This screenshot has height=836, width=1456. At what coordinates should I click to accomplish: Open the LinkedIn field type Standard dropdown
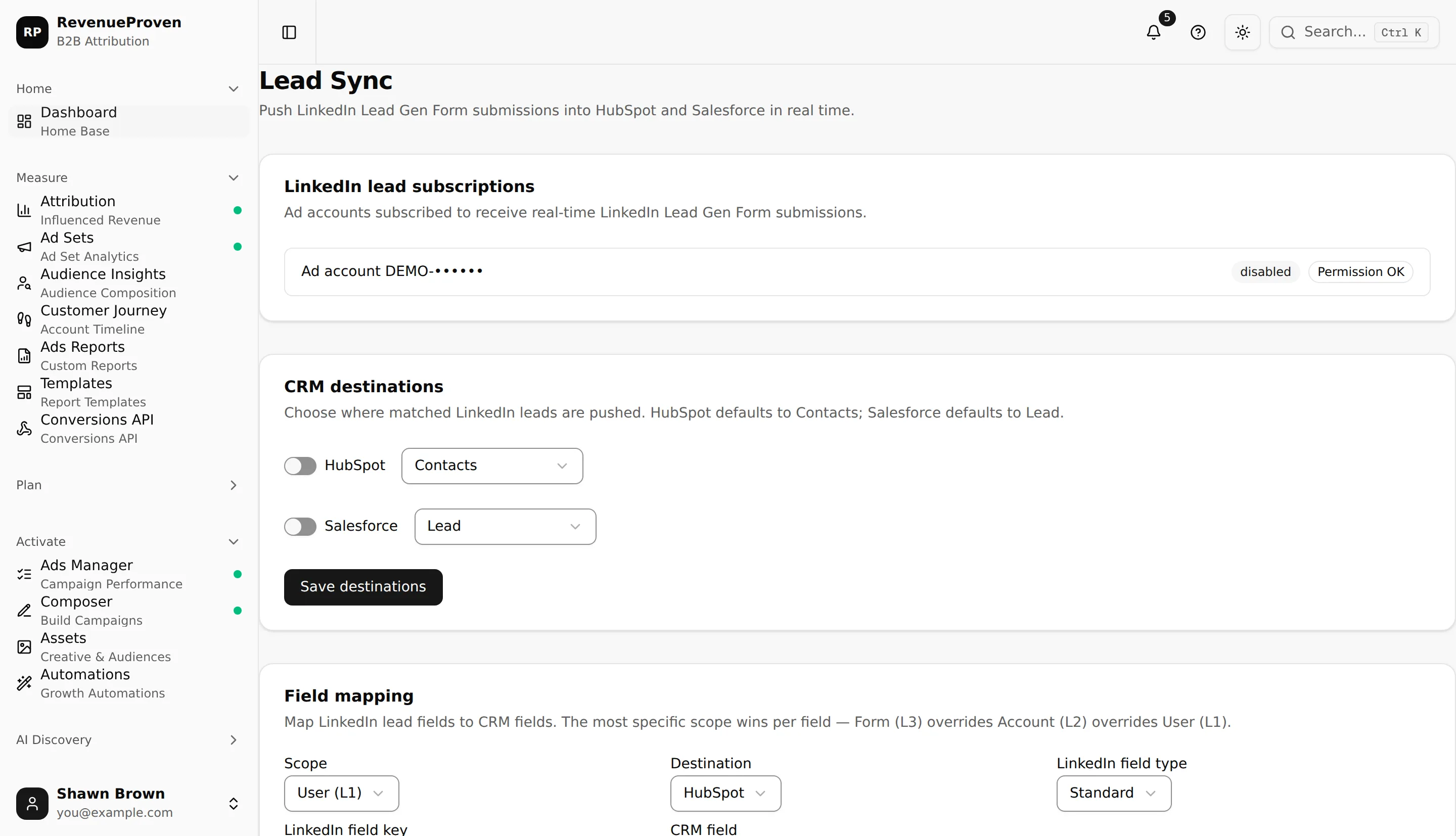pyautogui.click(x=1114, y=793)
